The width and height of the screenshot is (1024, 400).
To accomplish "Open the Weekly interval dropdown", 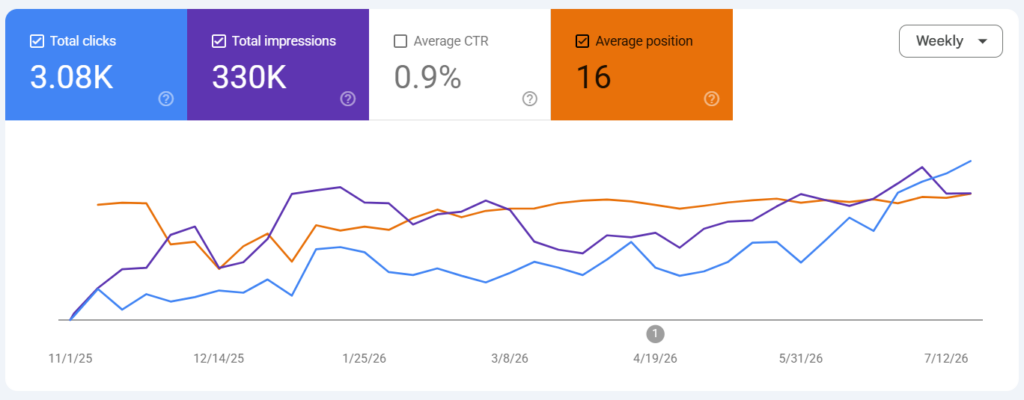I will coord(951,41).
